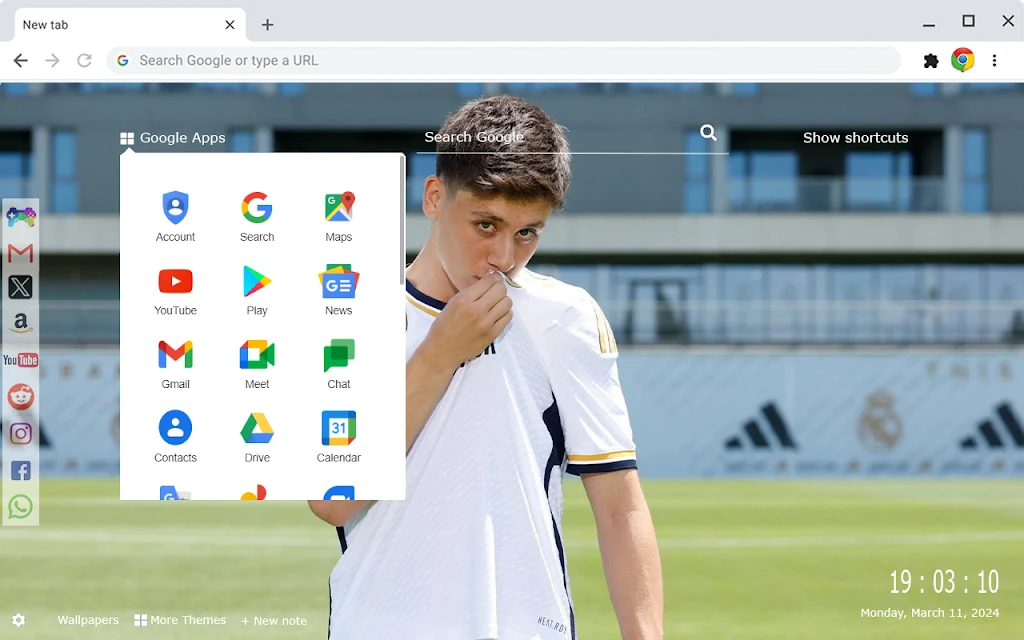Open Reddit sidebar shortcut
The height and width of the screenshot is (640, 1024).
(21, 396)
